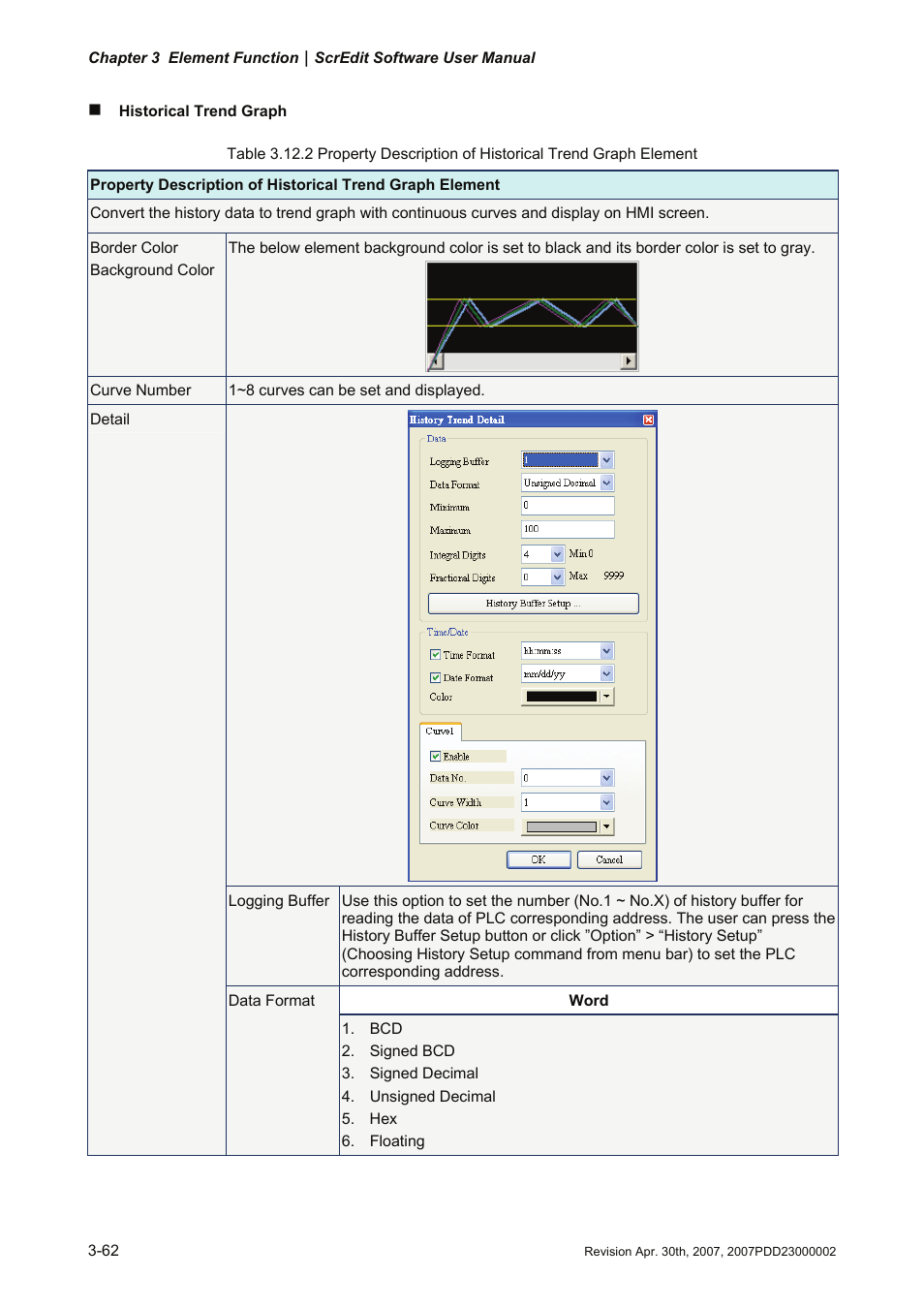Click the Cancel button
The image size is (924, 1309).
[x=609, y=859]
